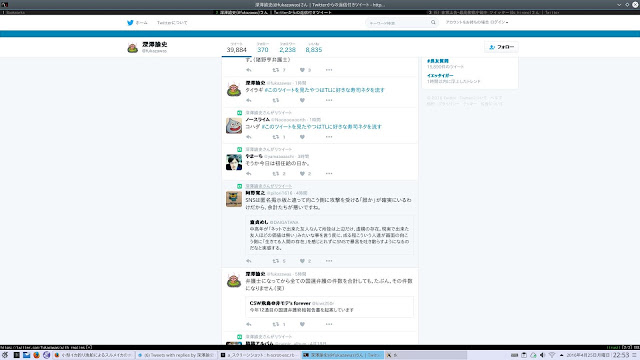Image resolution: width=640 pixels, height=360 pixels.
Task: Open more options on SNS匿名 tweet
Action: (329, 261)
